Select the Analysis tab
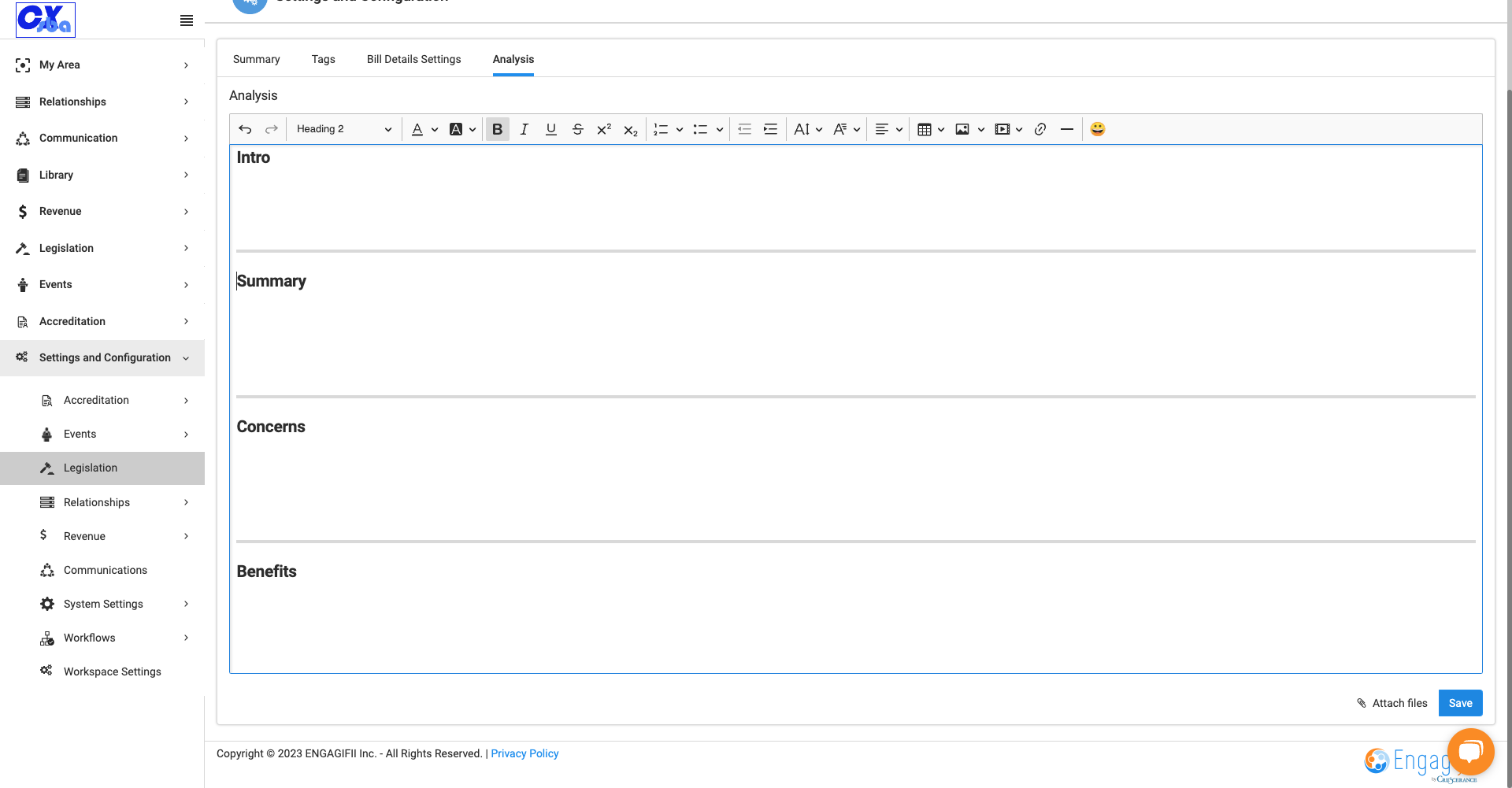 pyautogui.click(x=513, y=59)
